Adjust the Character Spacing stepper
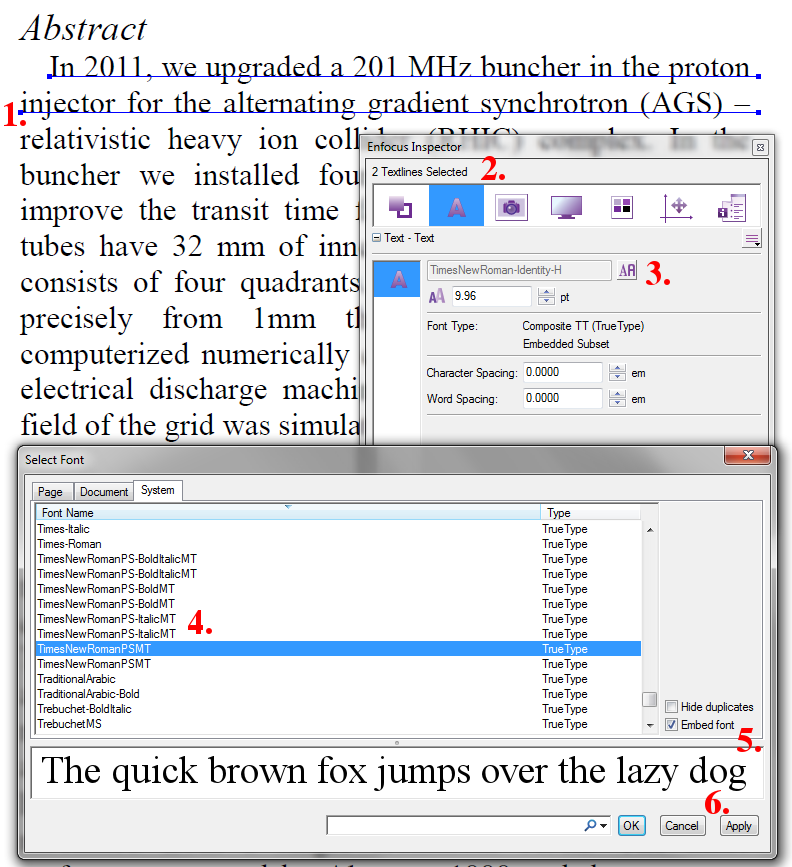Screen dimensions: 792x867 point(617,372)
